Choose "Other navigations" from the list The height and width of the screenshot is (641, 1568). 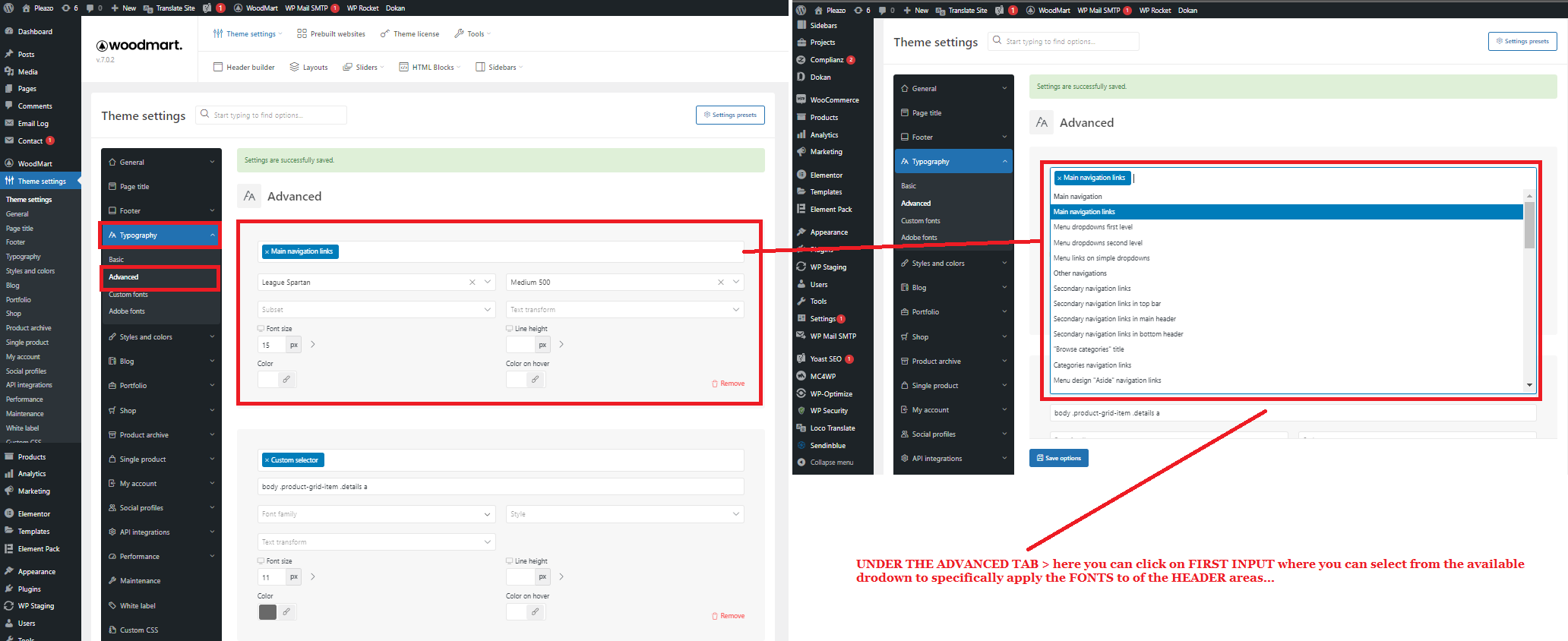coord(1287,273)
